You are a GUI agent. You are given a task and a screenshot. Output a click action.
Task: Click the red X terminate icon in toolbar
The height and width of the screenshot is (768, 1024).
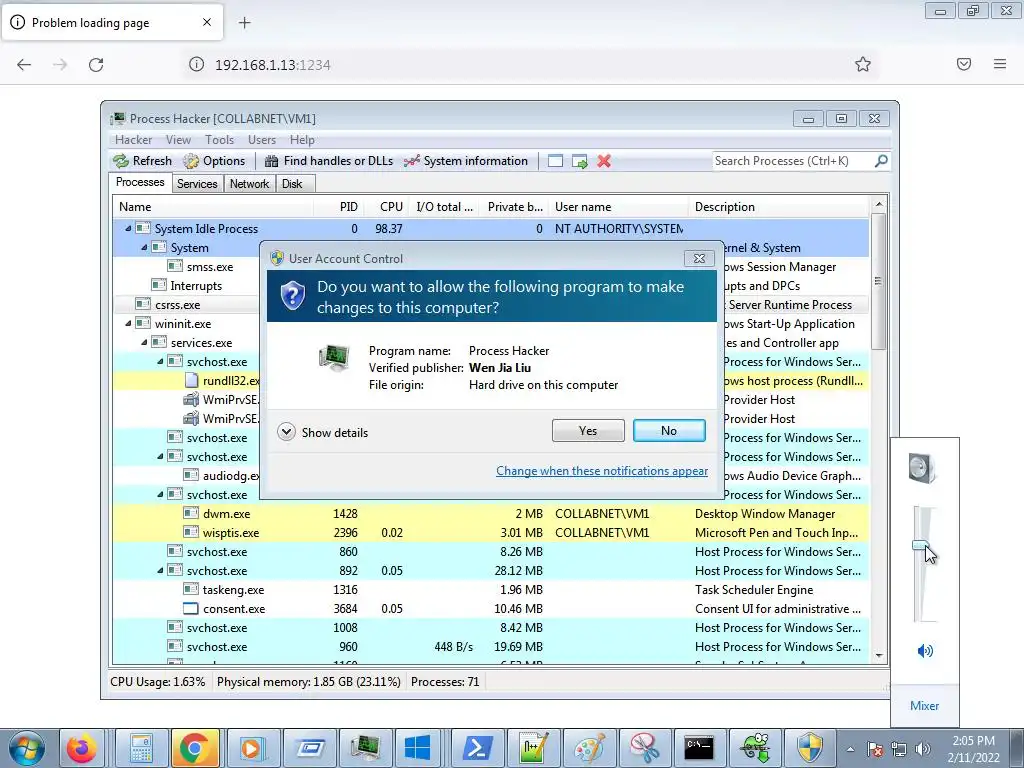604,161
